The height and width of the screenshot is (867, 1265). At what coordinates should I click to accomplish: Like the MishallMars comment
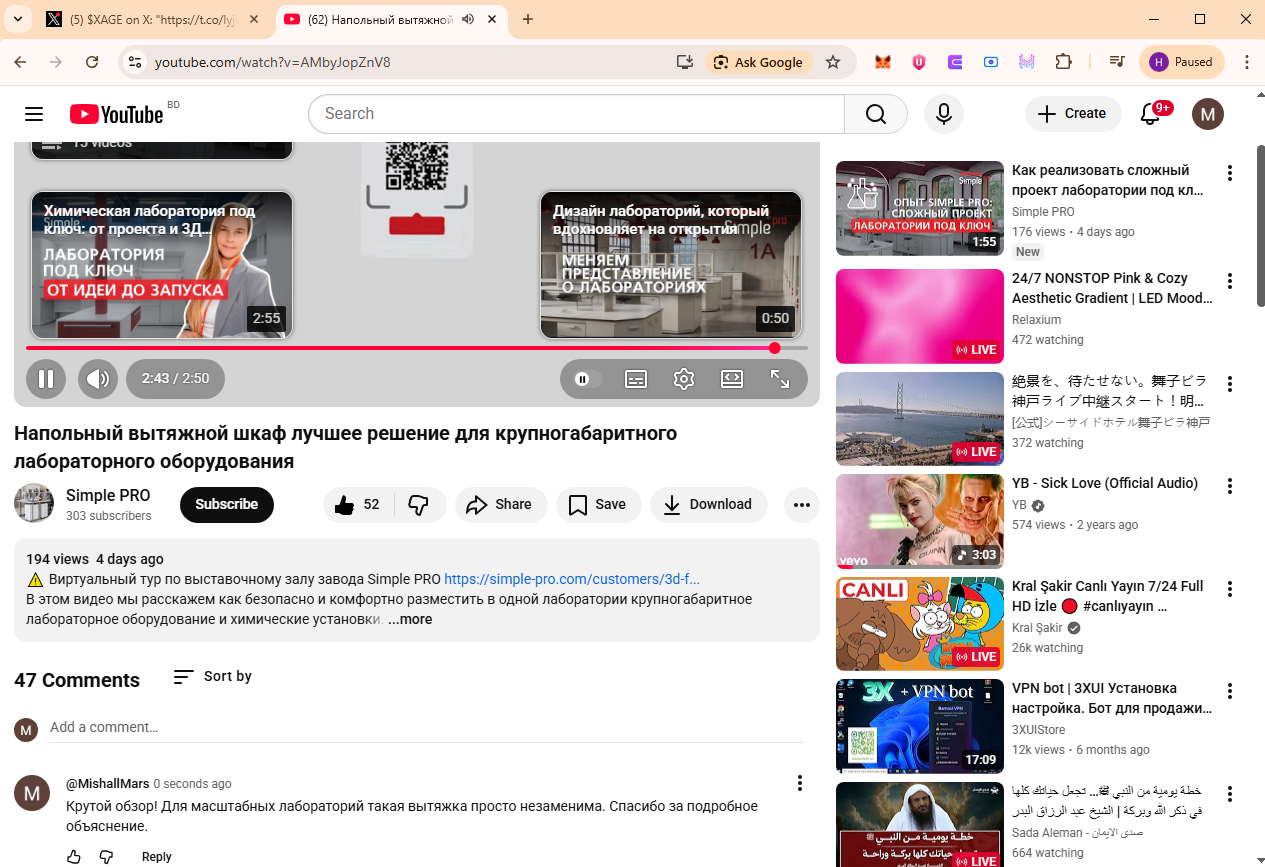pos(74,857)
